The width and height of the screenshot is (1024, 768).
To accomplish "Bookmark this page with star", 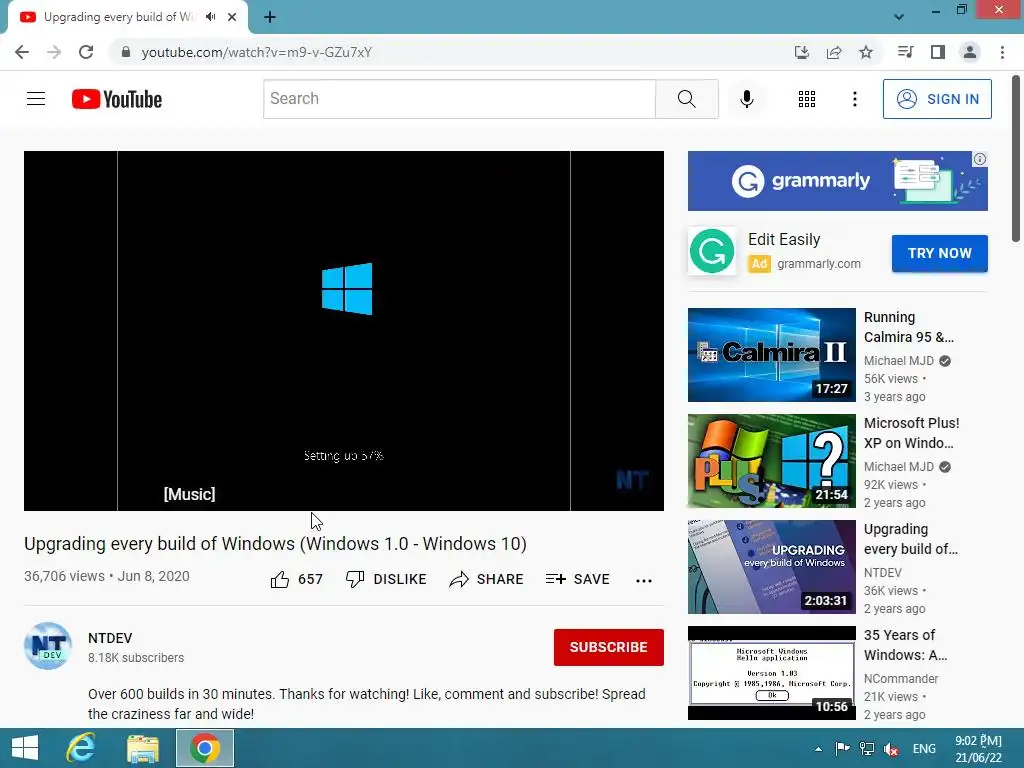I will (x=865, y=52).
